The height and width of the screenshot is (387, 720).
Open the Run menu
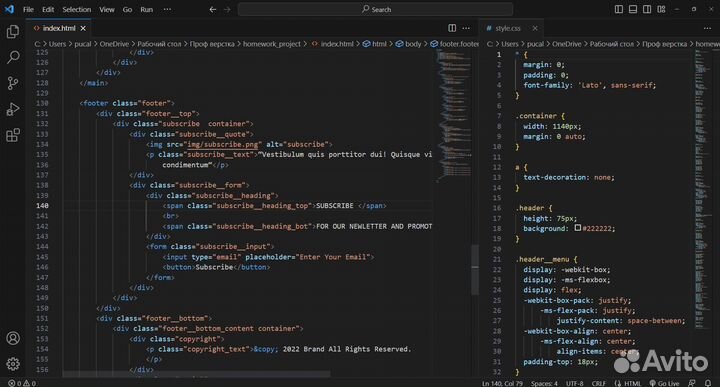point(146,9)
